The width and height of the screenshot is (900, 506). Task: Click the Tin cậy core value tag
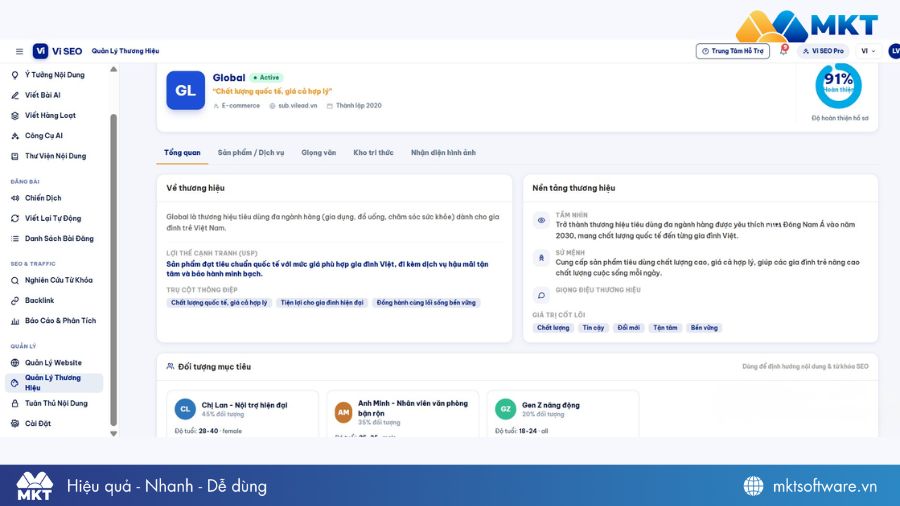(593, 328)
